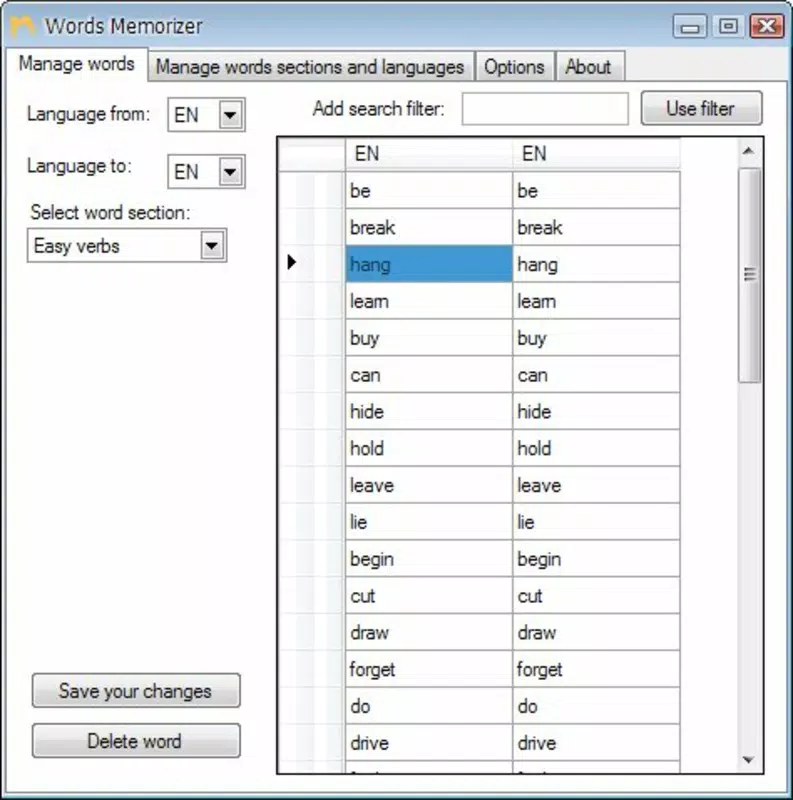Viewport: 793px width, 800px height.
Task: Switch to Manage words tab
Action: click(x=77, y=64)
